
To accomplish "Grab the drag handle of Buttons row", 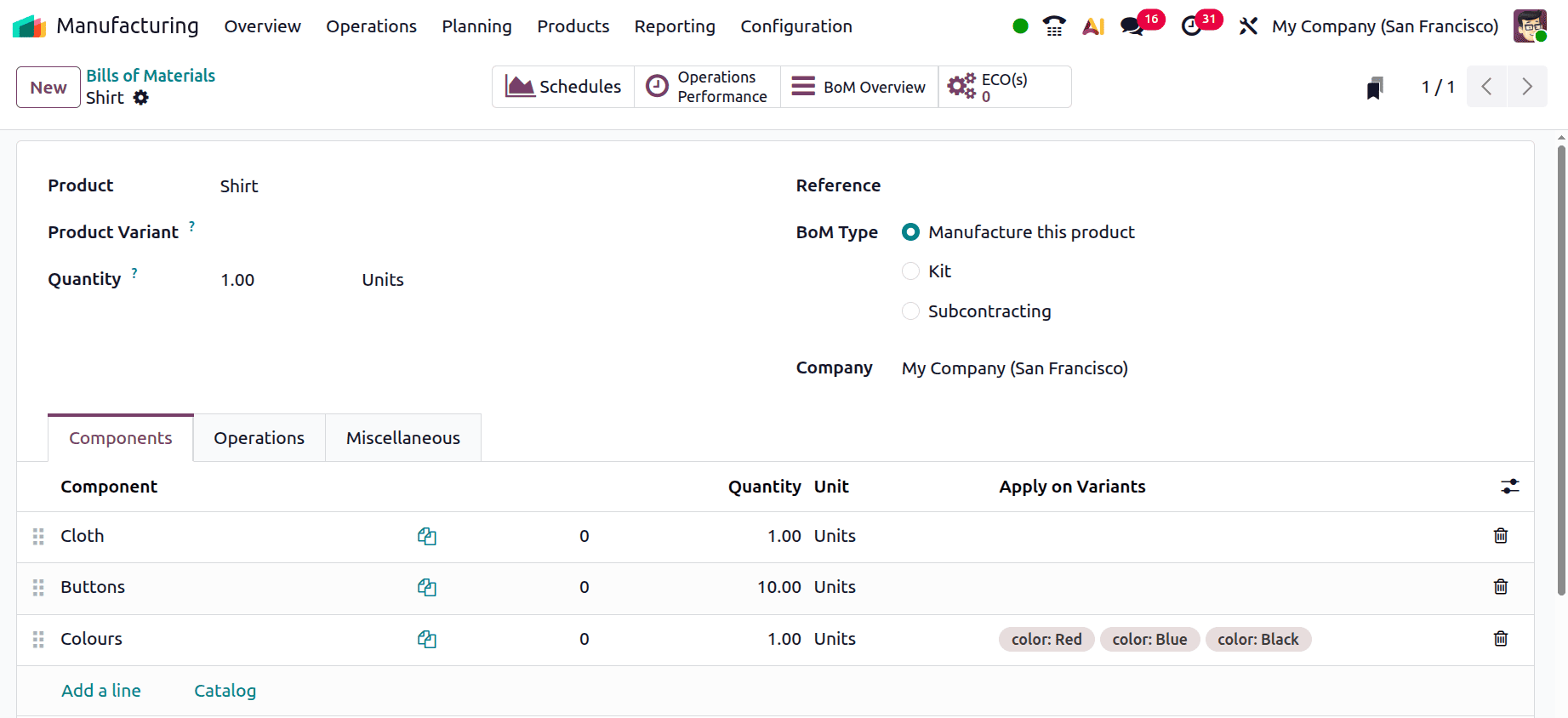I will 38,588.
